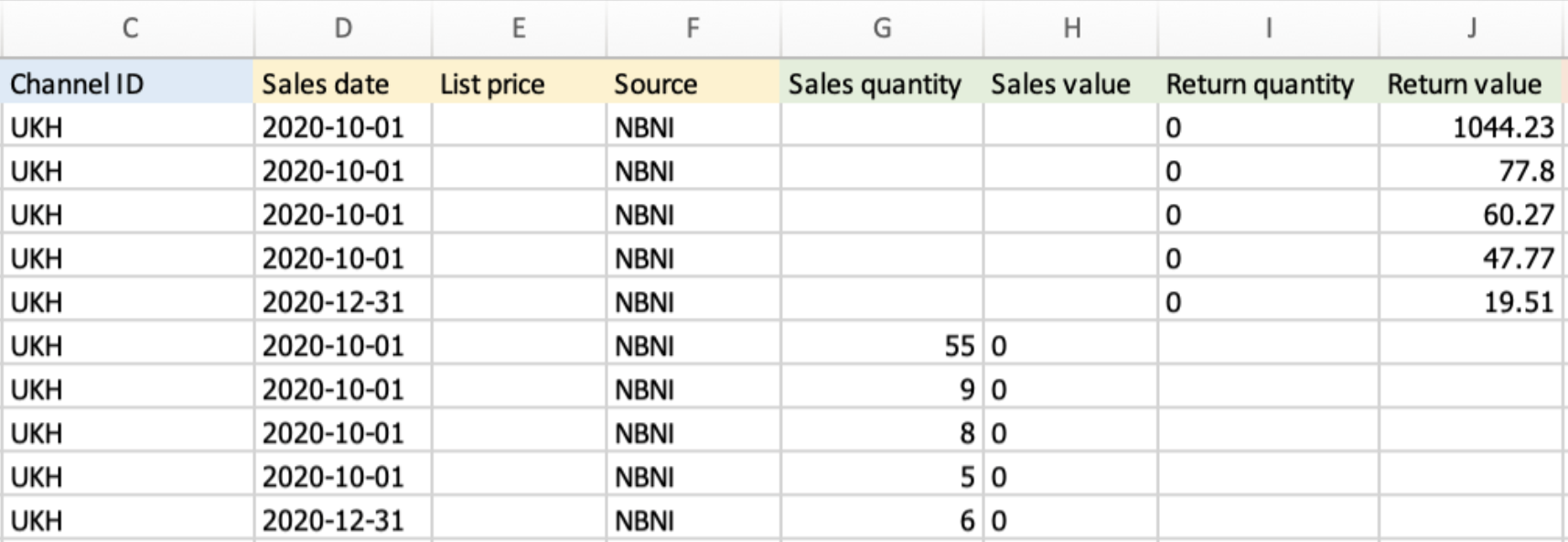Select column J header
The width and height of the screenshot is (1568, 542).
point(1471,28)
